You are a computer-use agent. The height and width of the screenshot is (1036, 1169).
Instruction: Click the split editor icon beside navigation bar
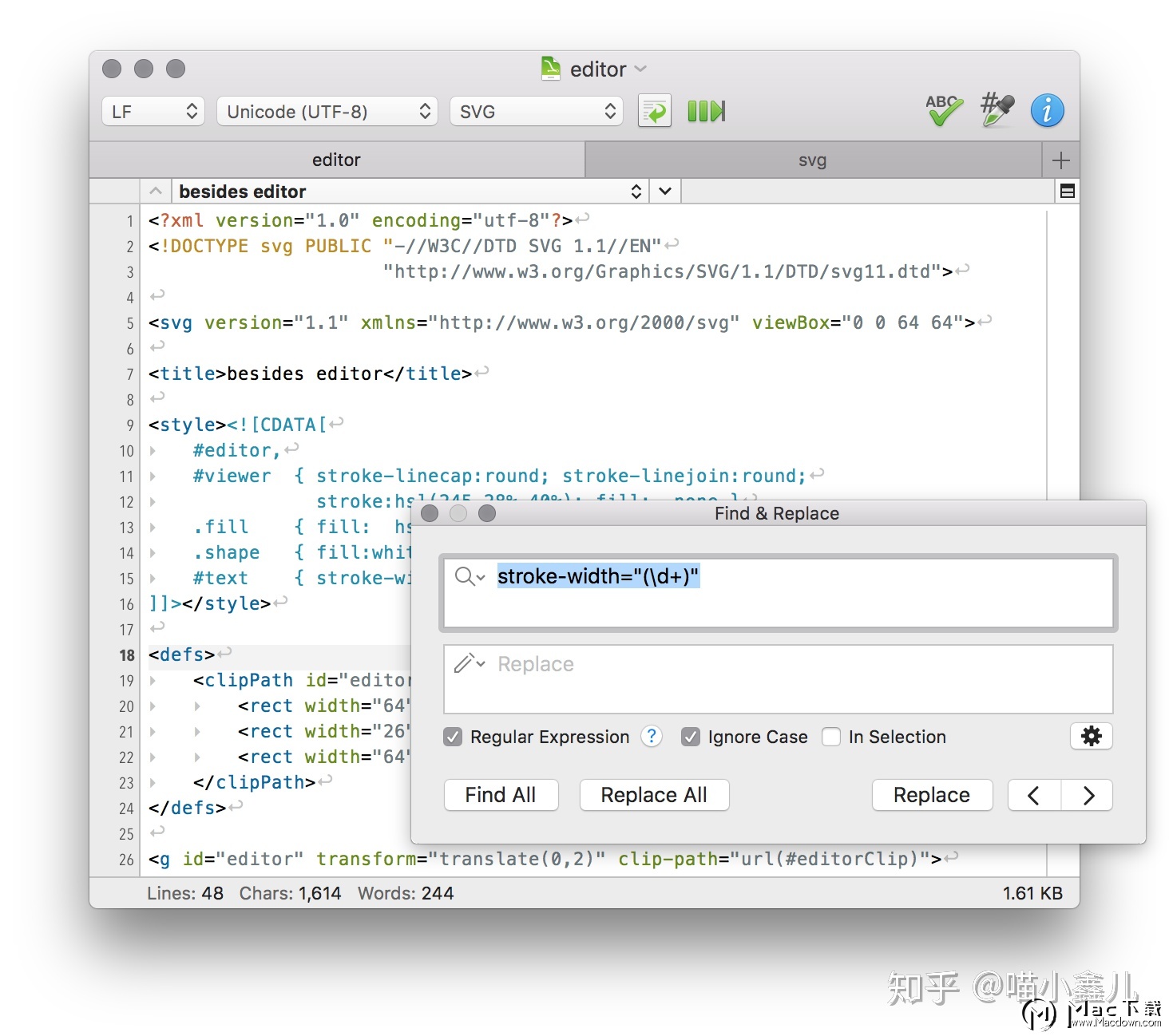[1067, 191]
